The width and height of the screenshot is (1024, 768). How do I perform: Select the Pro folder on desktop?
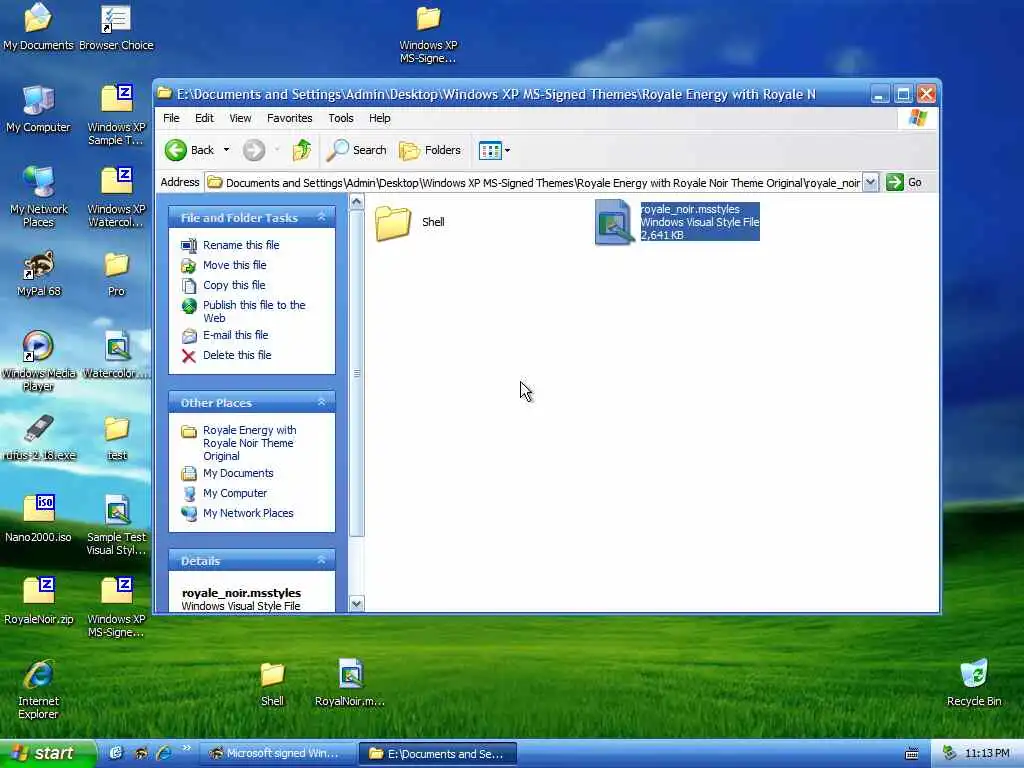(x=116, y=273)
